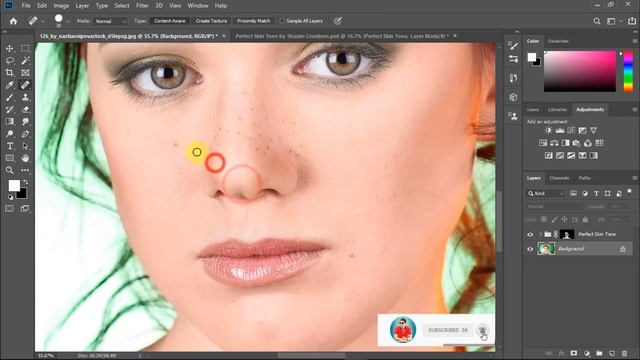This screenshot has height=360, width=640.
Task: Select the Rectangular Marquee tool
Action: (x=25, y=49)
